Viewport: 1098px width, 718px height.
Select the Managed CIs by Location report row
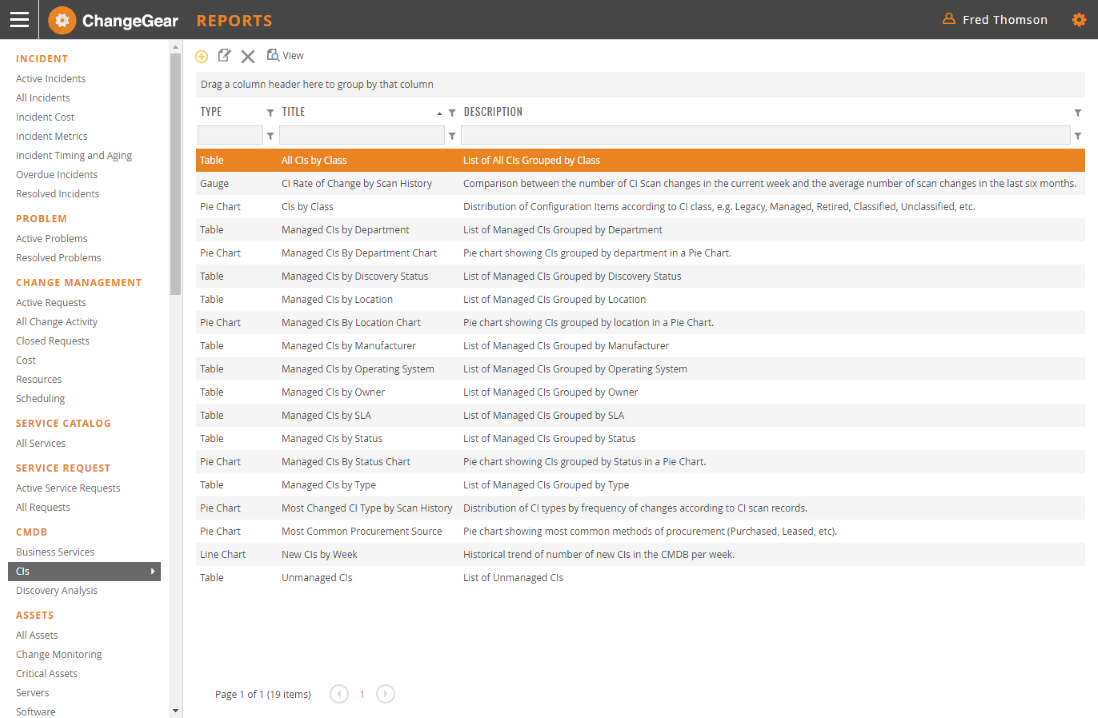pyautogui.click(x=337, y=300)
